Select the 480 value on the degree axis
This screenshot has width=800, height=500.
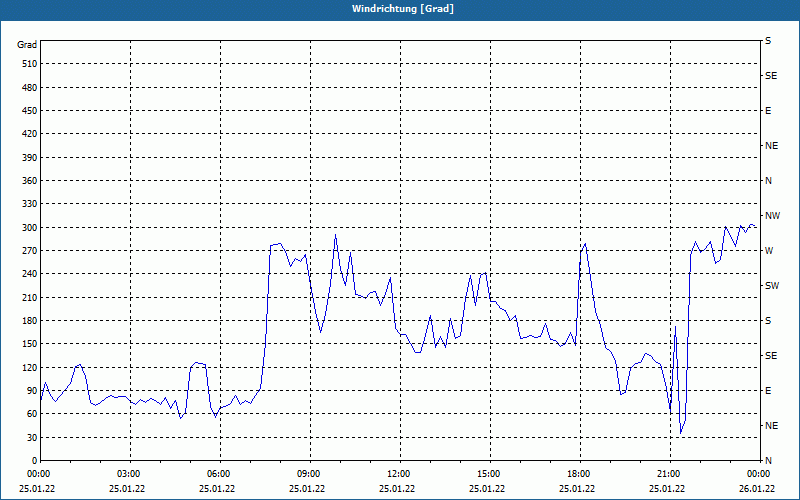(x=30, y=88)
